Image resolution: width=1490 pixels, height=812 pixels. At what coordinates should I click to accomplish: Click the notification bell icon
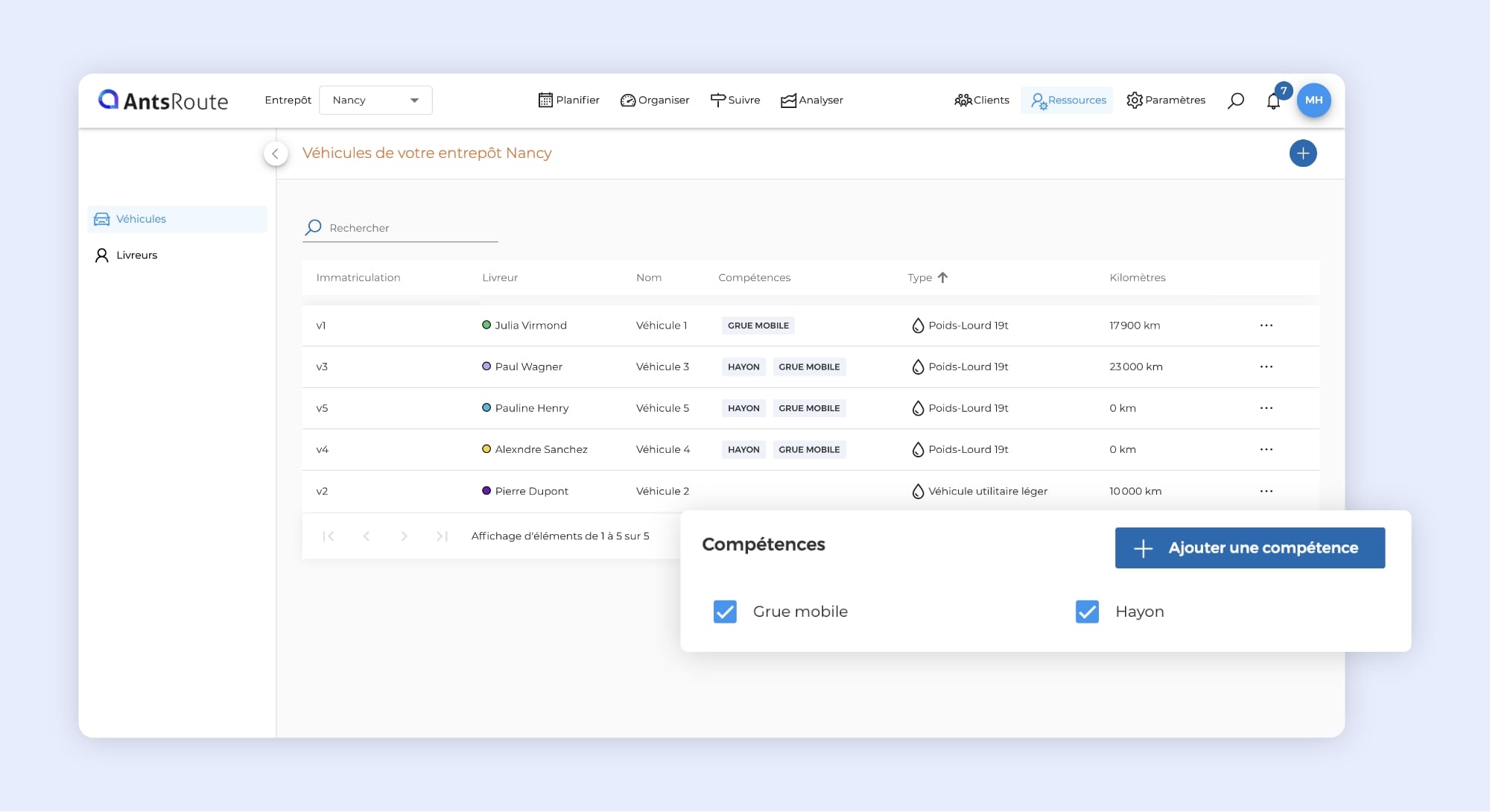point(1273,101)
